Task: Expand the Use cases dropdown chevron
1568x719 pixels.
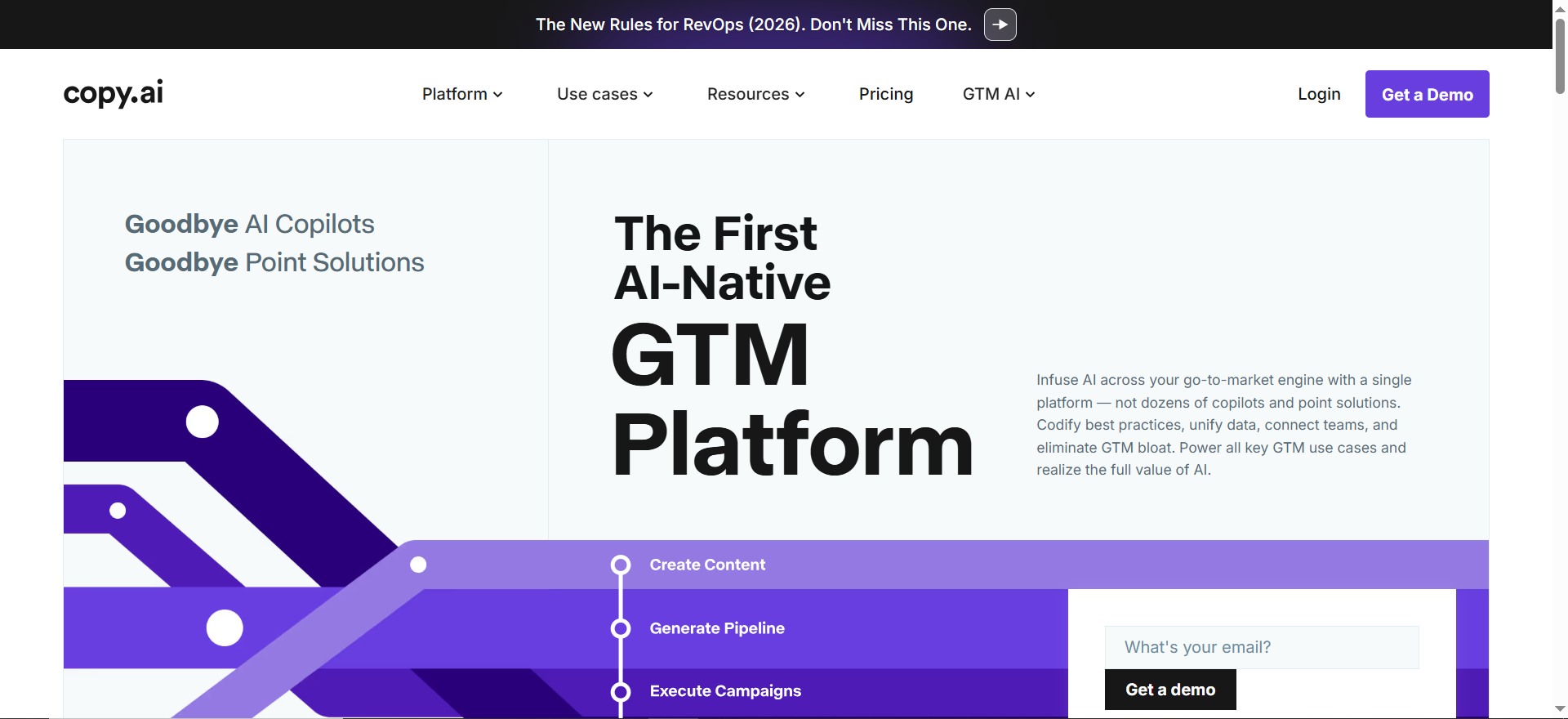Action: 648,95
